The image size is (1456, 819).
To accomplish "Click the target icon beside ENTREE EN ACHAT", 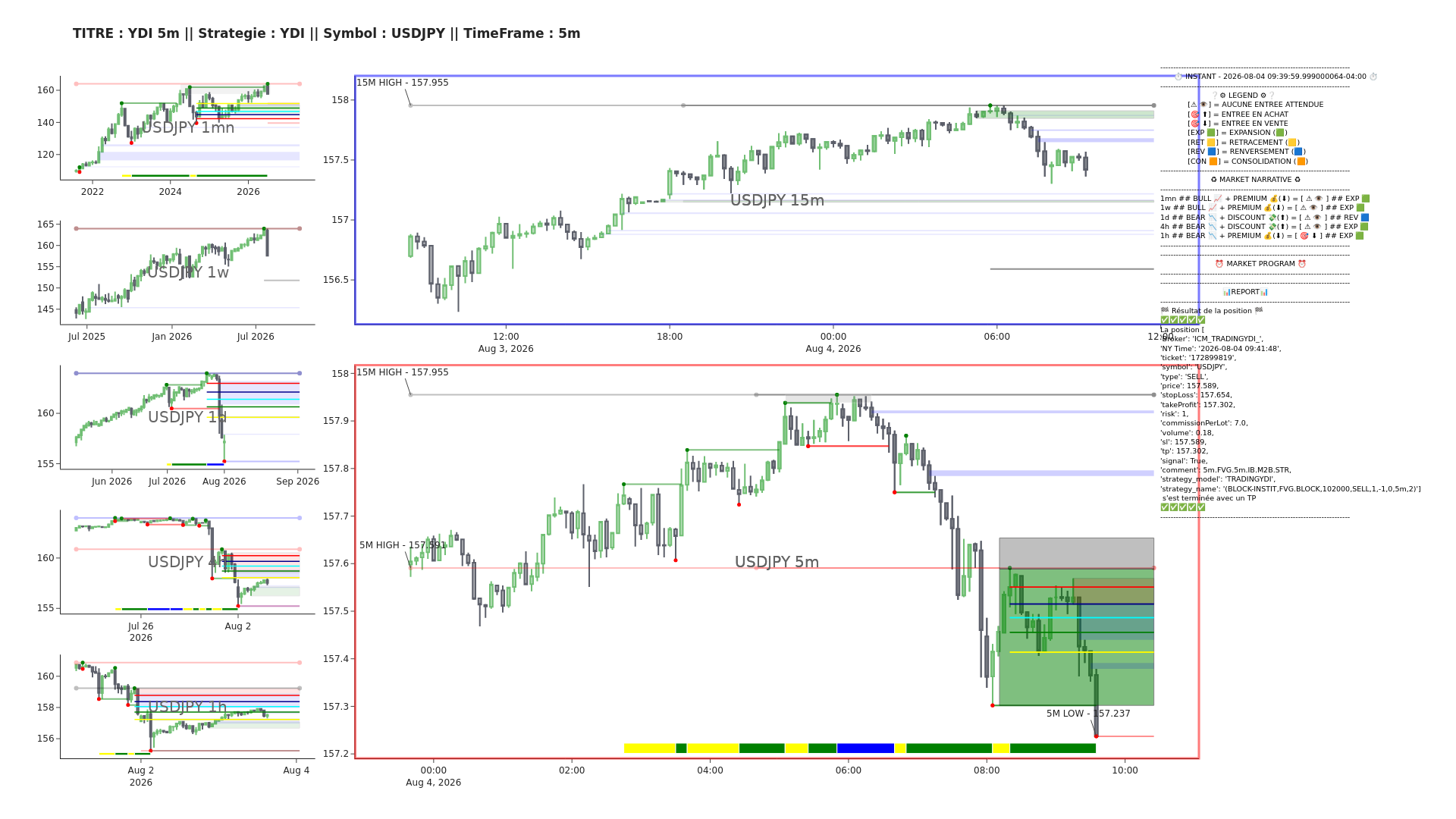I will (1194, 115).
